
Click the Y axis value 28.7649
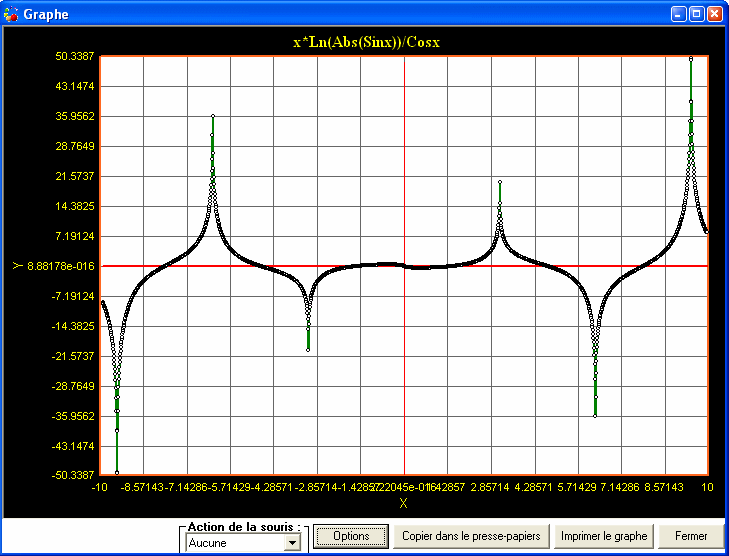click(75, 146)
